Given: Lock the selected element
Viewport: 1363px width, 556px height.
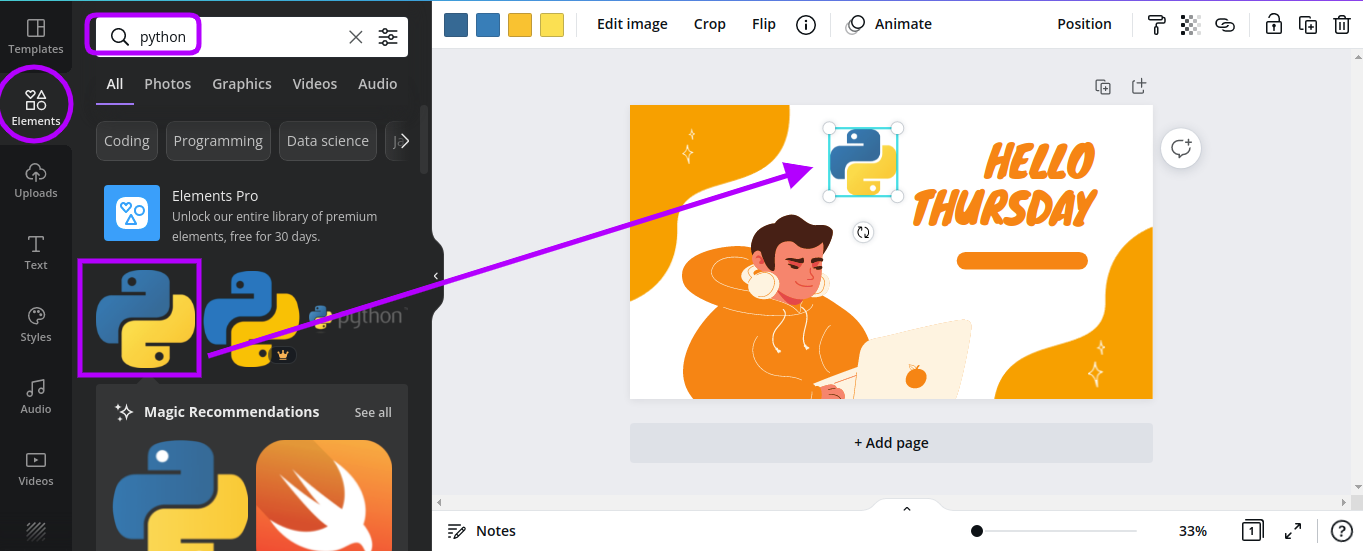Looking at the screenshot, I should 1274,25.
